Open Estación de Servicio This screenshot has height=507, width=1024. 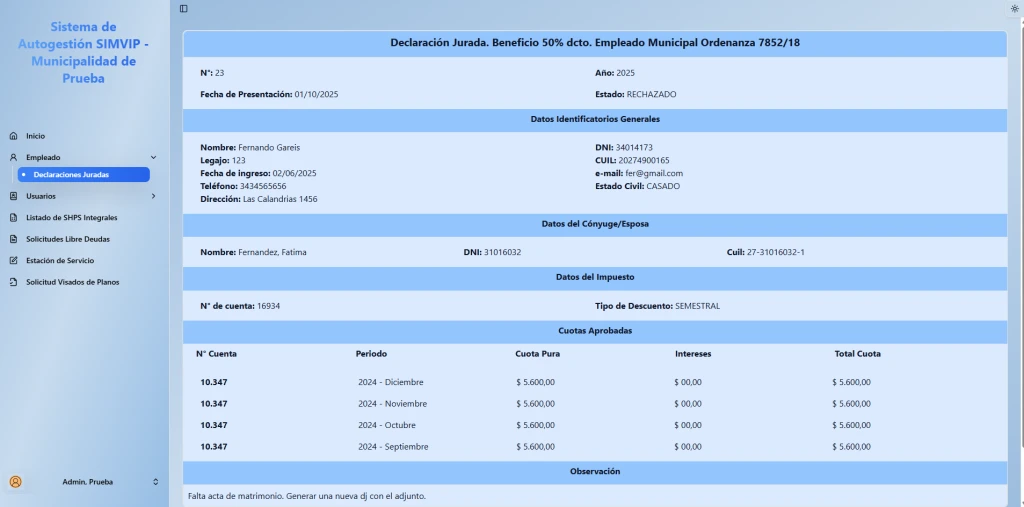click(60, 261)
